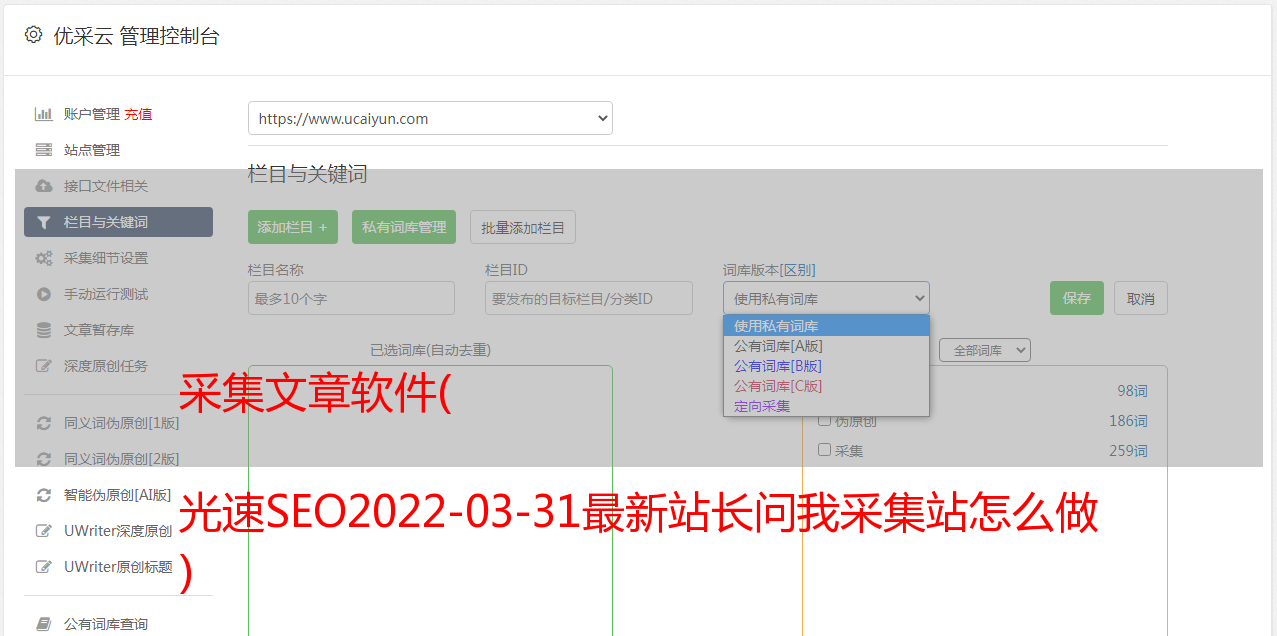Click the 栏目ID input field
Image resolution: width=1277 pixels, height=636 pixels.
pos(589,298)
